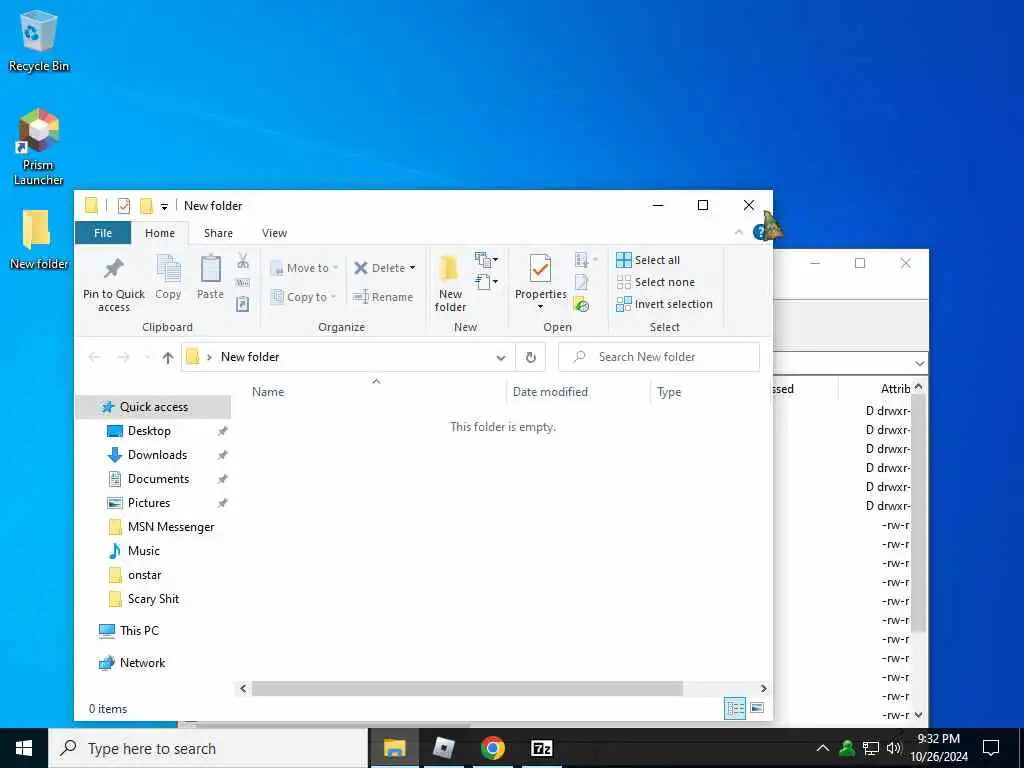Select Quick access in navigation pane
Viewport: 1024px width, 768px height.
pyautogui.click(x=153, y=407)
